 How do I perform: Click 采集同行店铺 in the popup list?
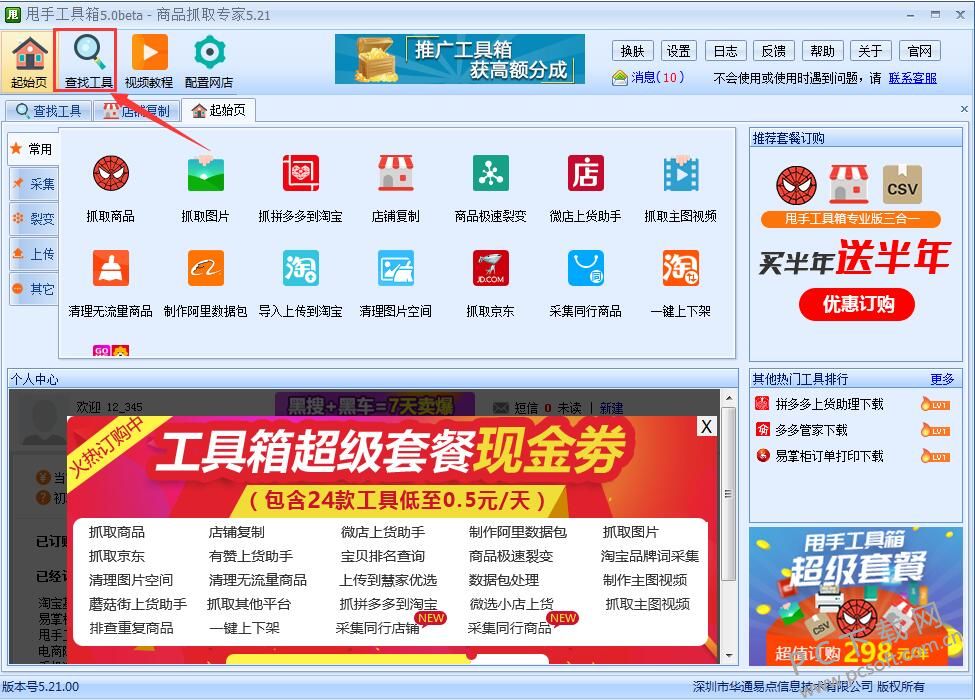point(377,628)
